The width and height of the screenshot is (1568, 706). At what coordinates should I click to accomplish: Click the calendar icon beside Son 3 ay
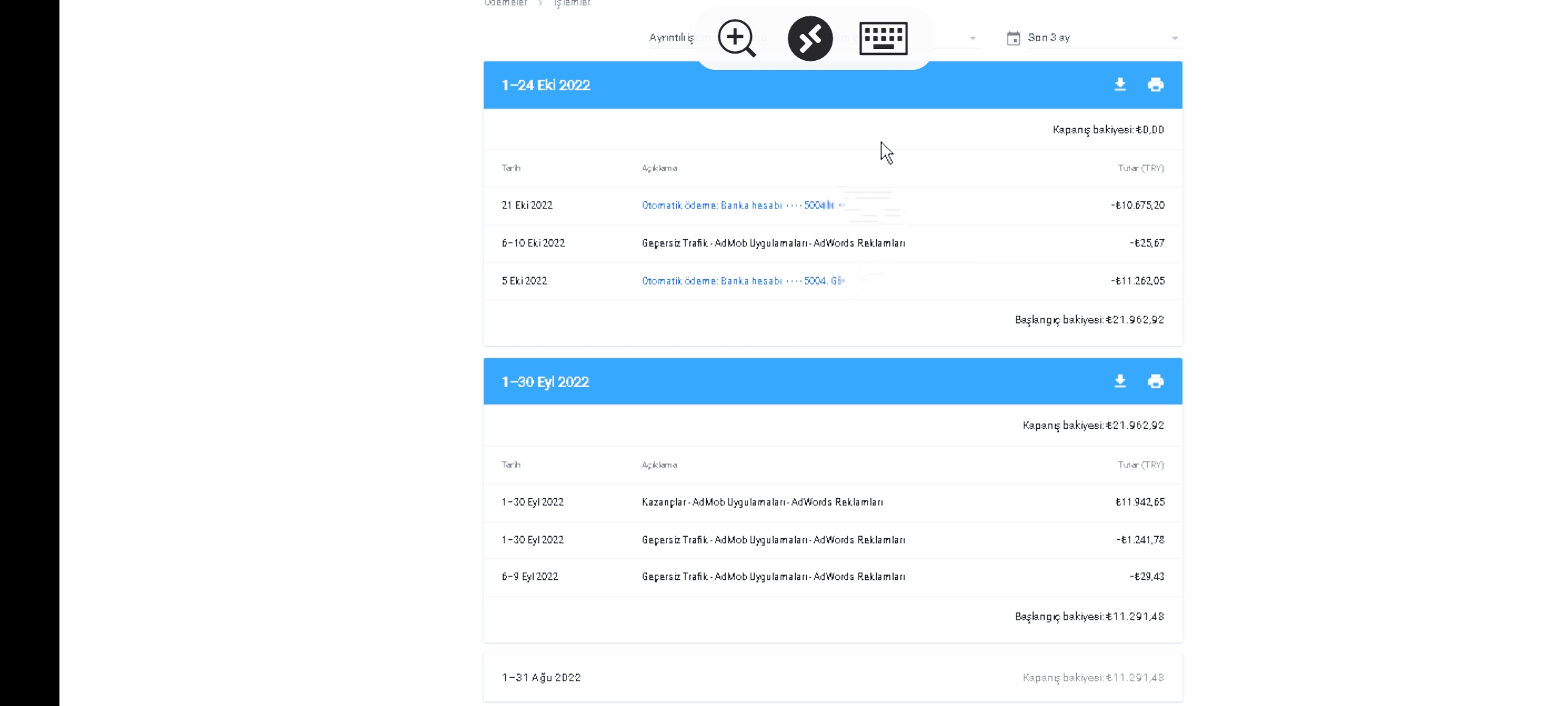tap(1013, 38)
